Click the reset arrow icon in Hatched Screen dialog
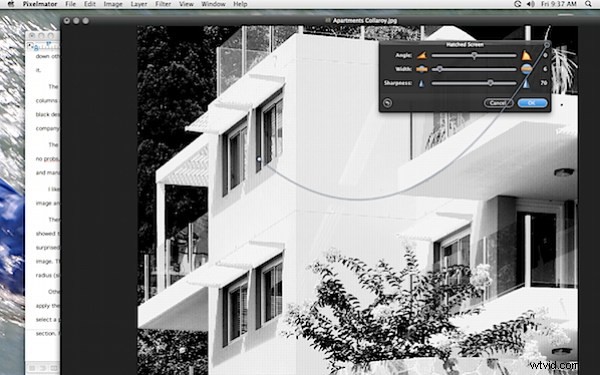The width and height of the screenshot is (600, 375). [x=387, y=103]
